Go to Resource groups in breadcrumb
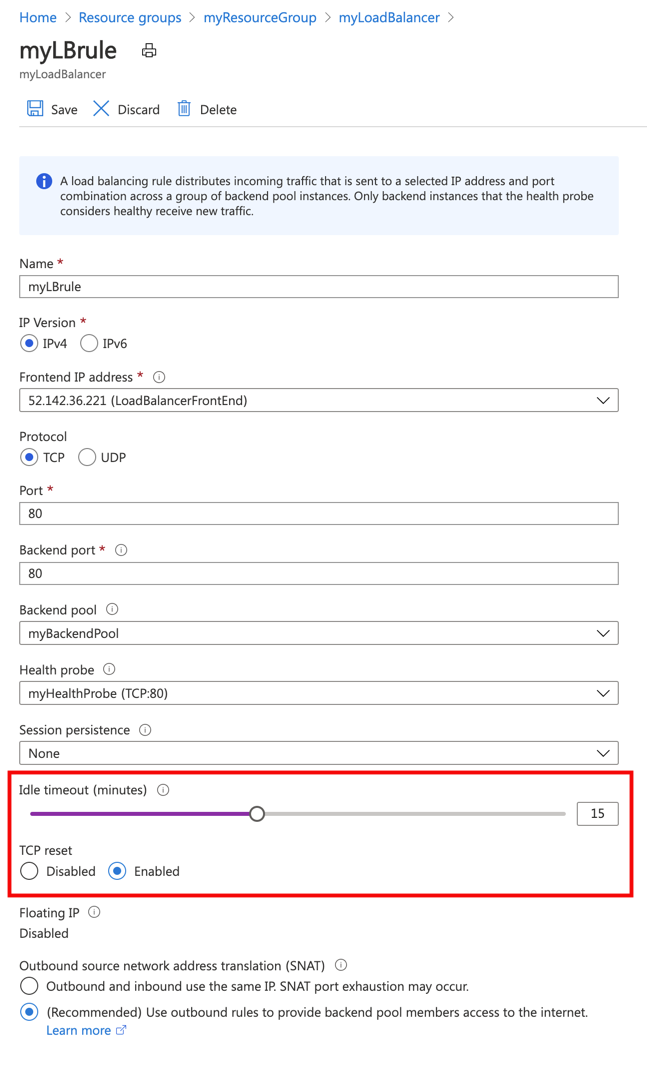 (130, 17)
